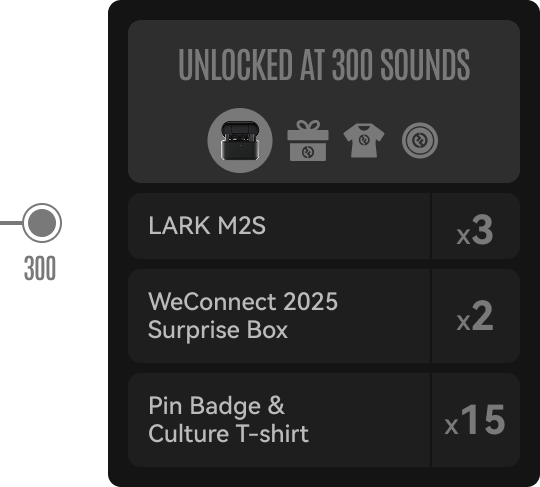
Task: Select the LARK M2S prize row
Action: 324,226
